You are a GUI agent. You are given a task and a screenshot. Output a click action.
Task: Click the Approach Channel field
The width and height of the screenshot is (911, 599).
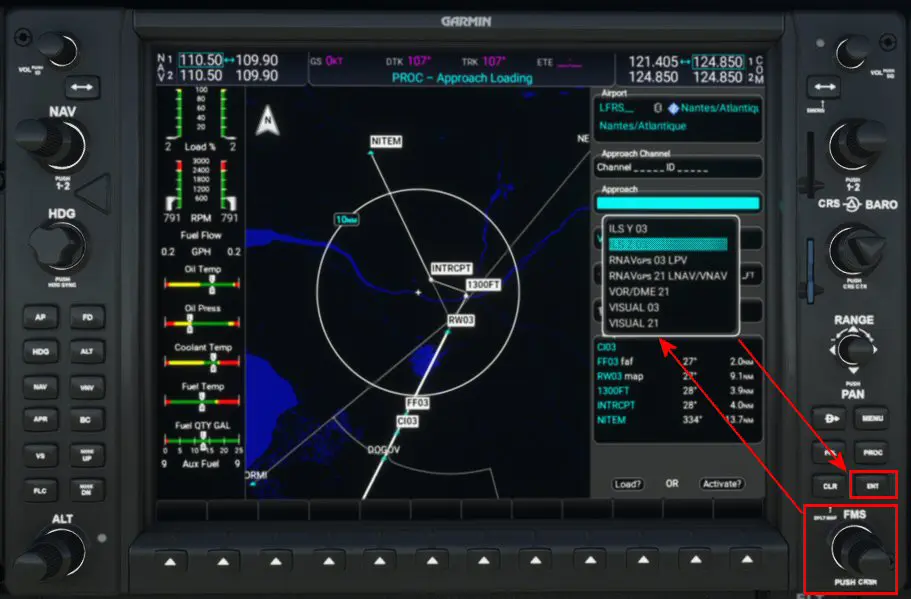point(677,167)
